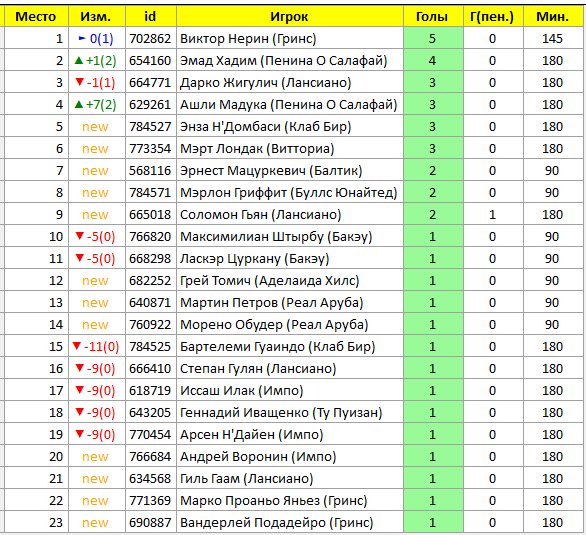Select id cell 773354
The height and width of the screenshot is (535, 586).
(x=151, y=148)
